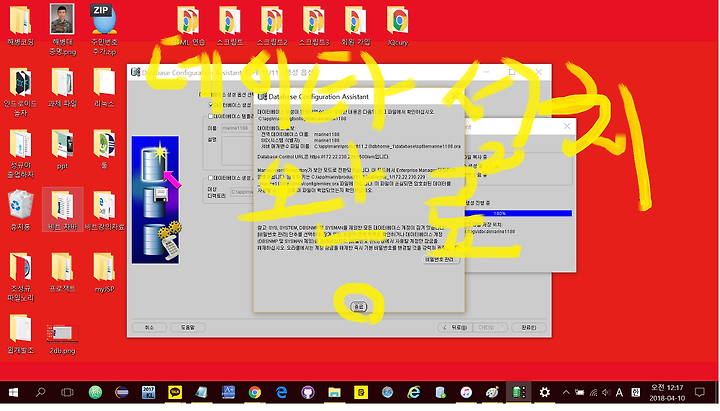720x411 pixels.
Task: Click the 설명 description text area
Action: pyautogui.click(x=237, y=150)
